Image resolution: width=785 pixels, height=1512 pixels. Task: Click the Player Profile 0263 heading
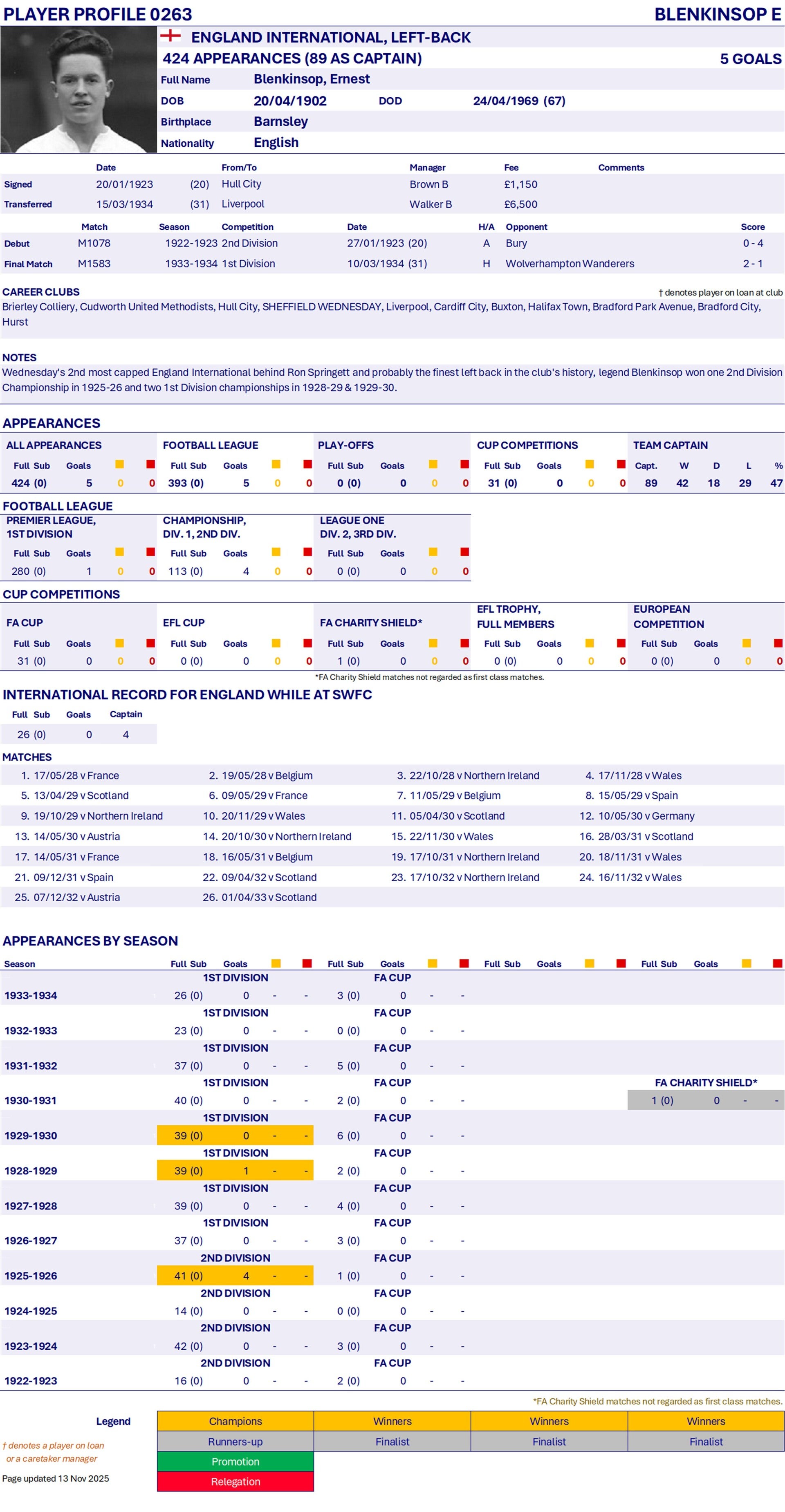click(98, 14)
